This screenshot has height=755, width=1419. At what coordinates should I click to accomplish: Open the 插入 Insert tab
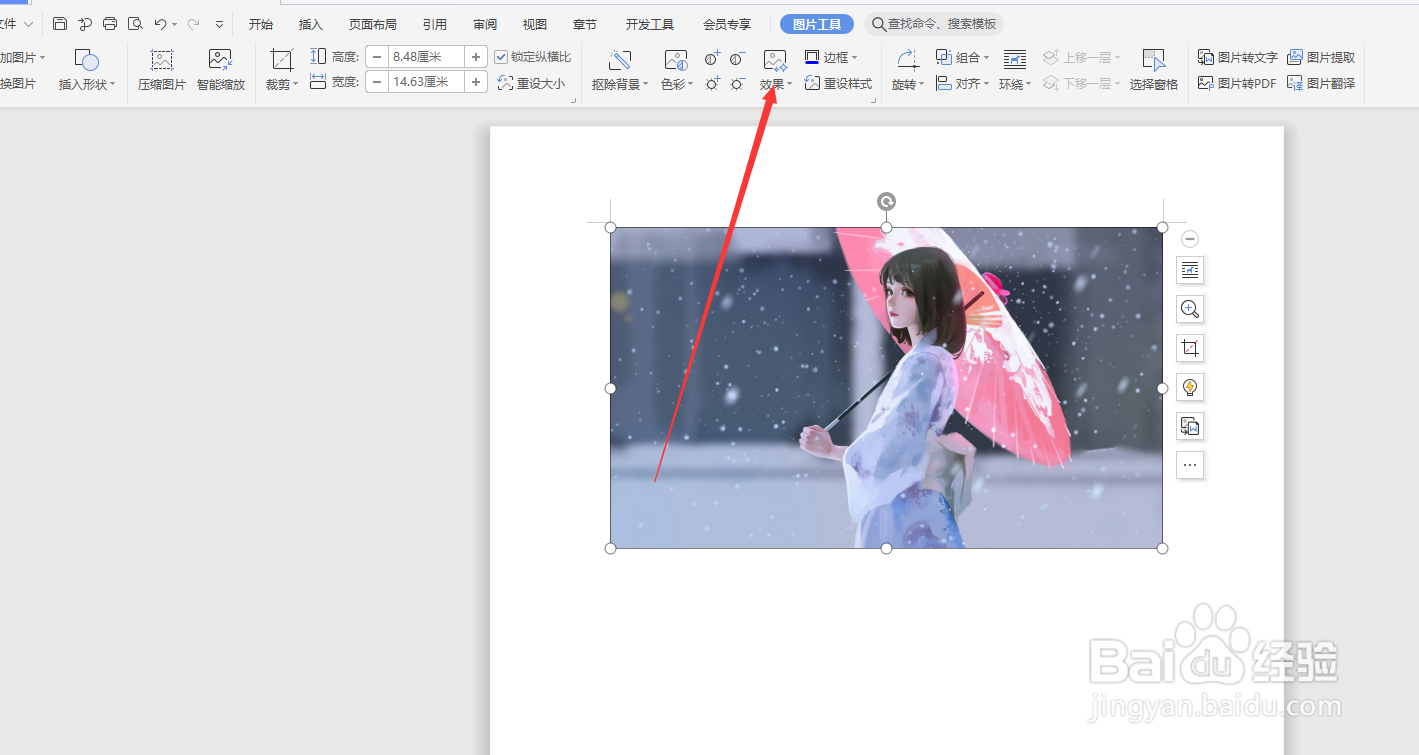tap(311, 24)
